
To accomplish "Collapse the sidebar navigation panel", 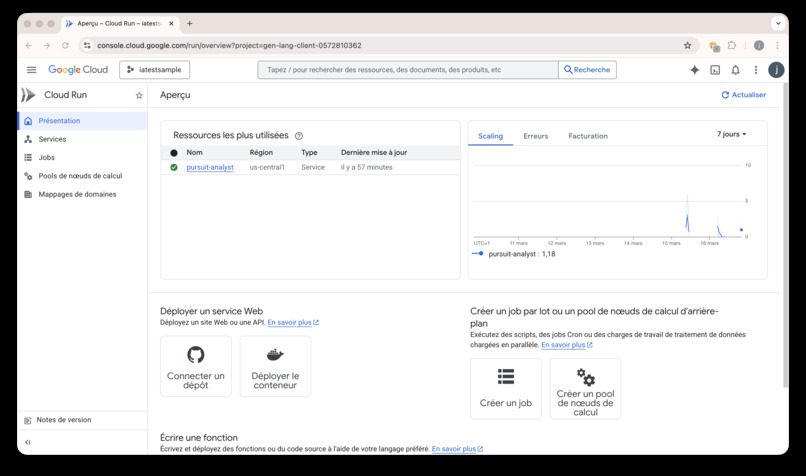I will point(28,442).
